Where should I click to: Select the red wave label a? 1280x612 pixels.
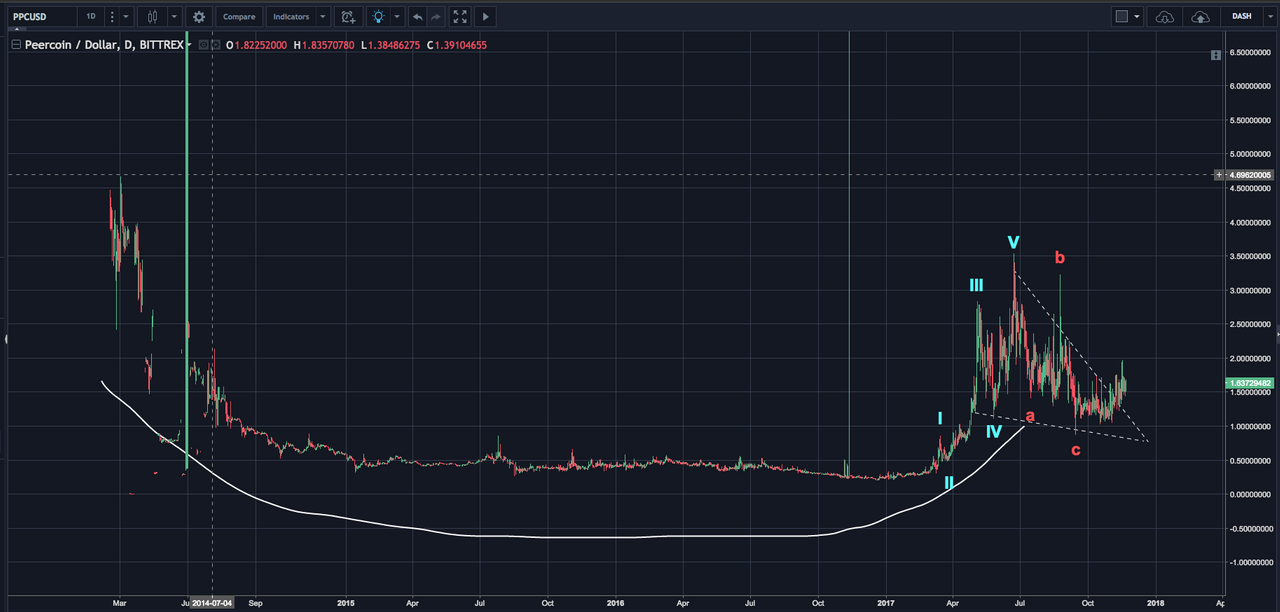click(x=1030, y=416)
